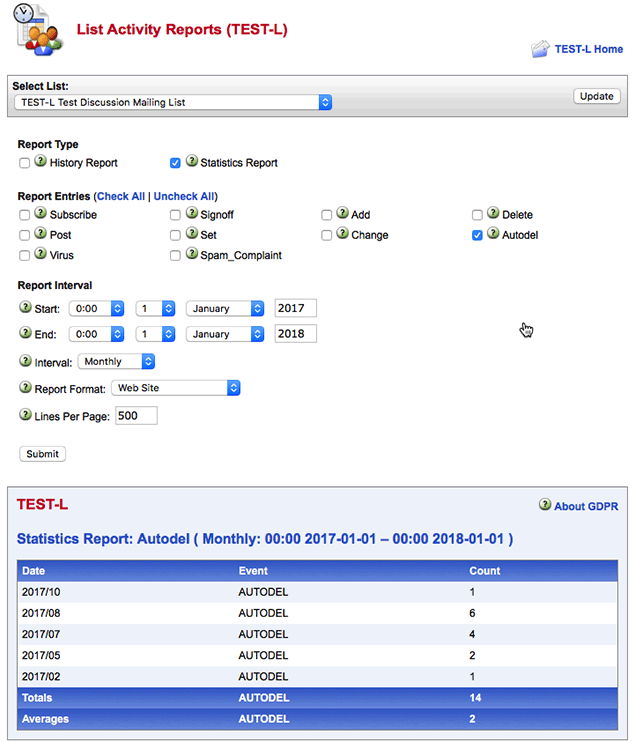Click the Totals count value 14

[475, 698]
